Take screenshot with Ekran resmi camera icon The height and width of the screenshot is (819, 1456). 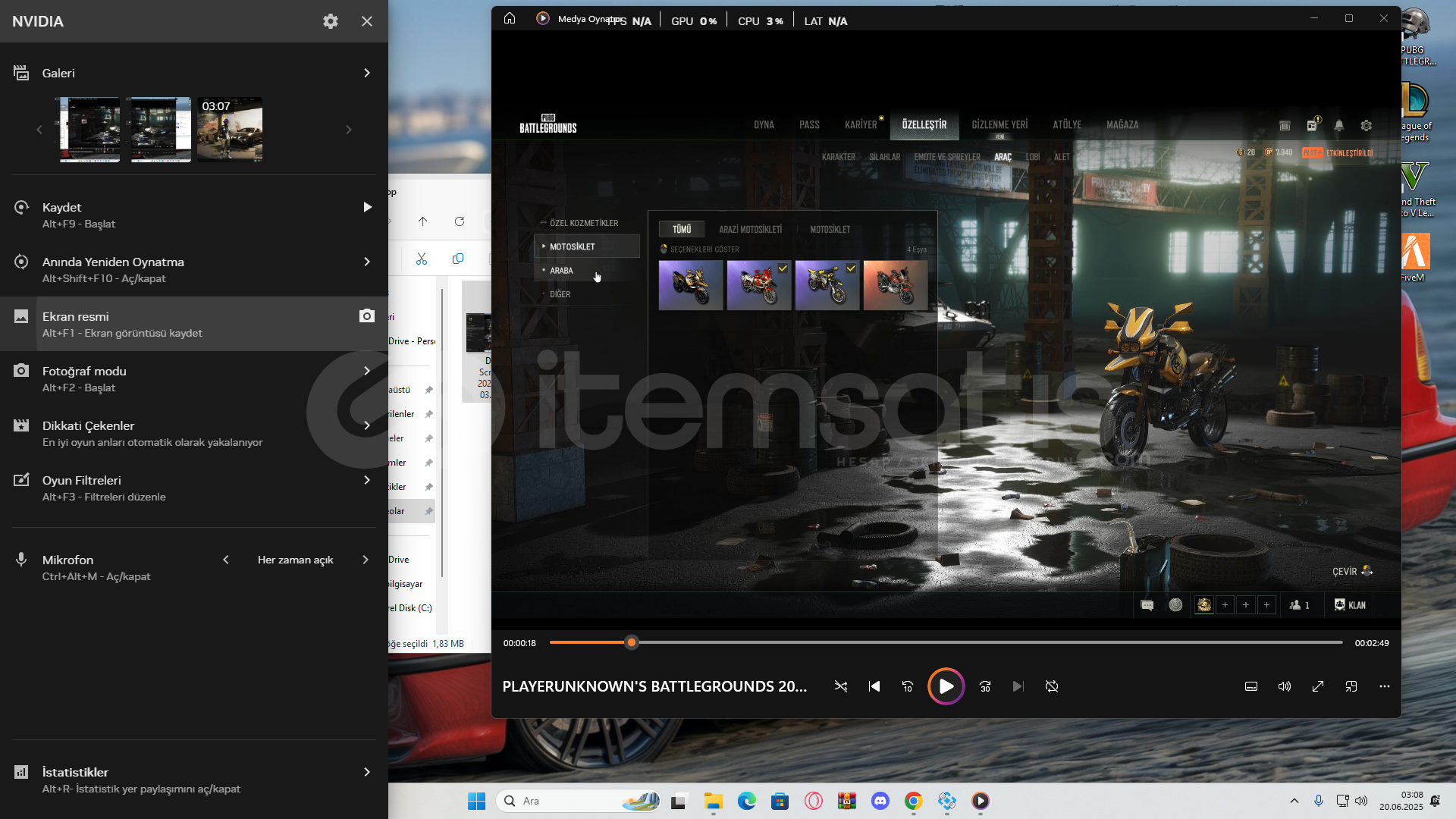[x=367, y=315]
